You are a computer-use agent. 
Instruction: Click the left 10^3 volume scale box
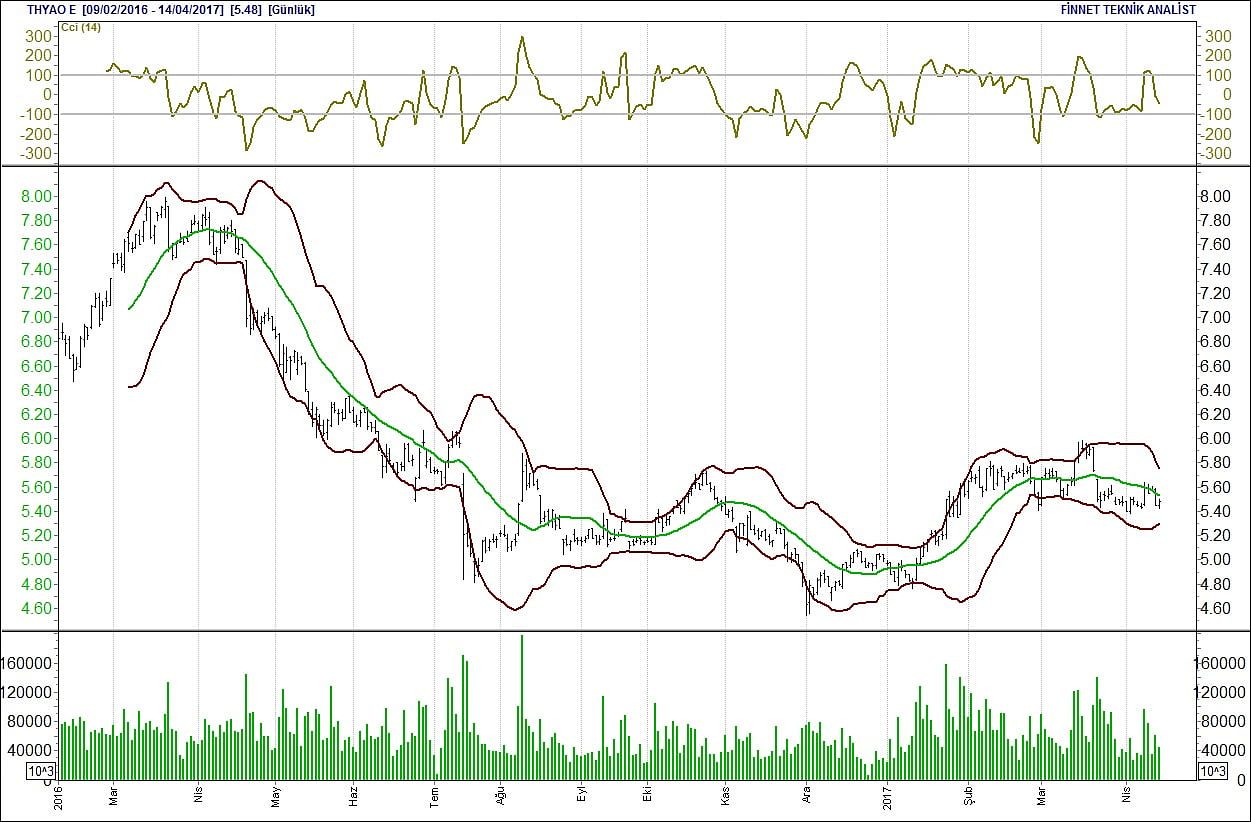click(x=40, y=771)
